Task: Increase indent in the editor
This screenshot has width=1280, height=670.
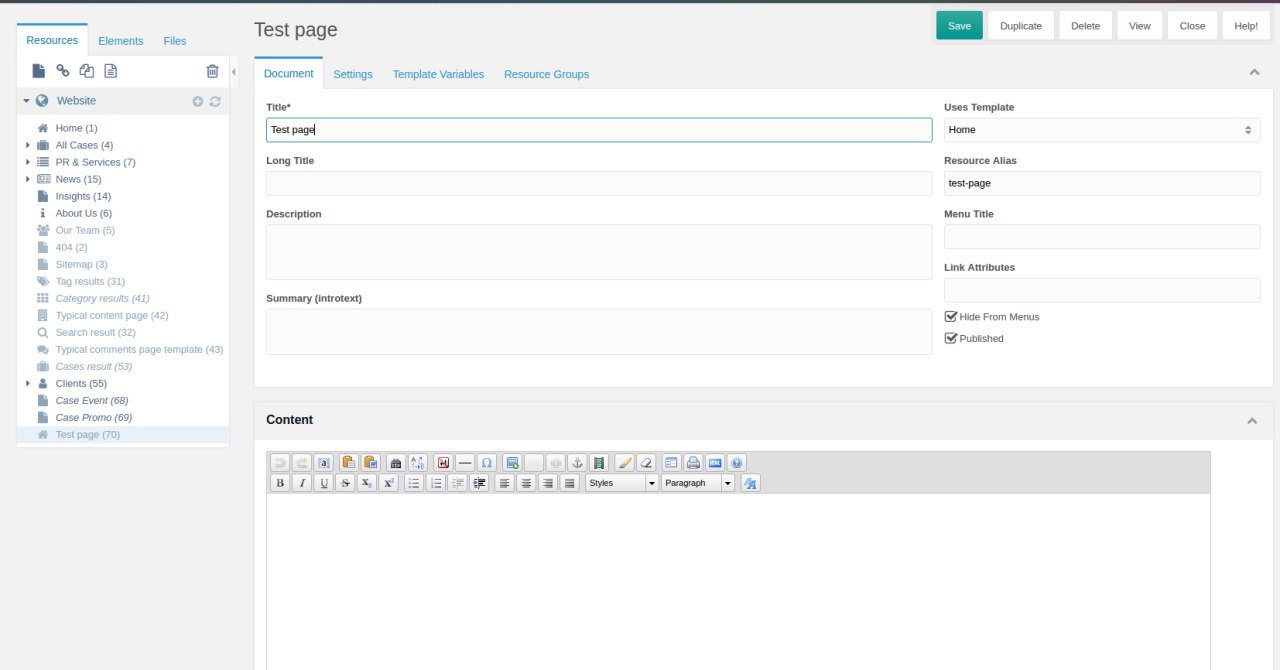Action: coord(479,483)
